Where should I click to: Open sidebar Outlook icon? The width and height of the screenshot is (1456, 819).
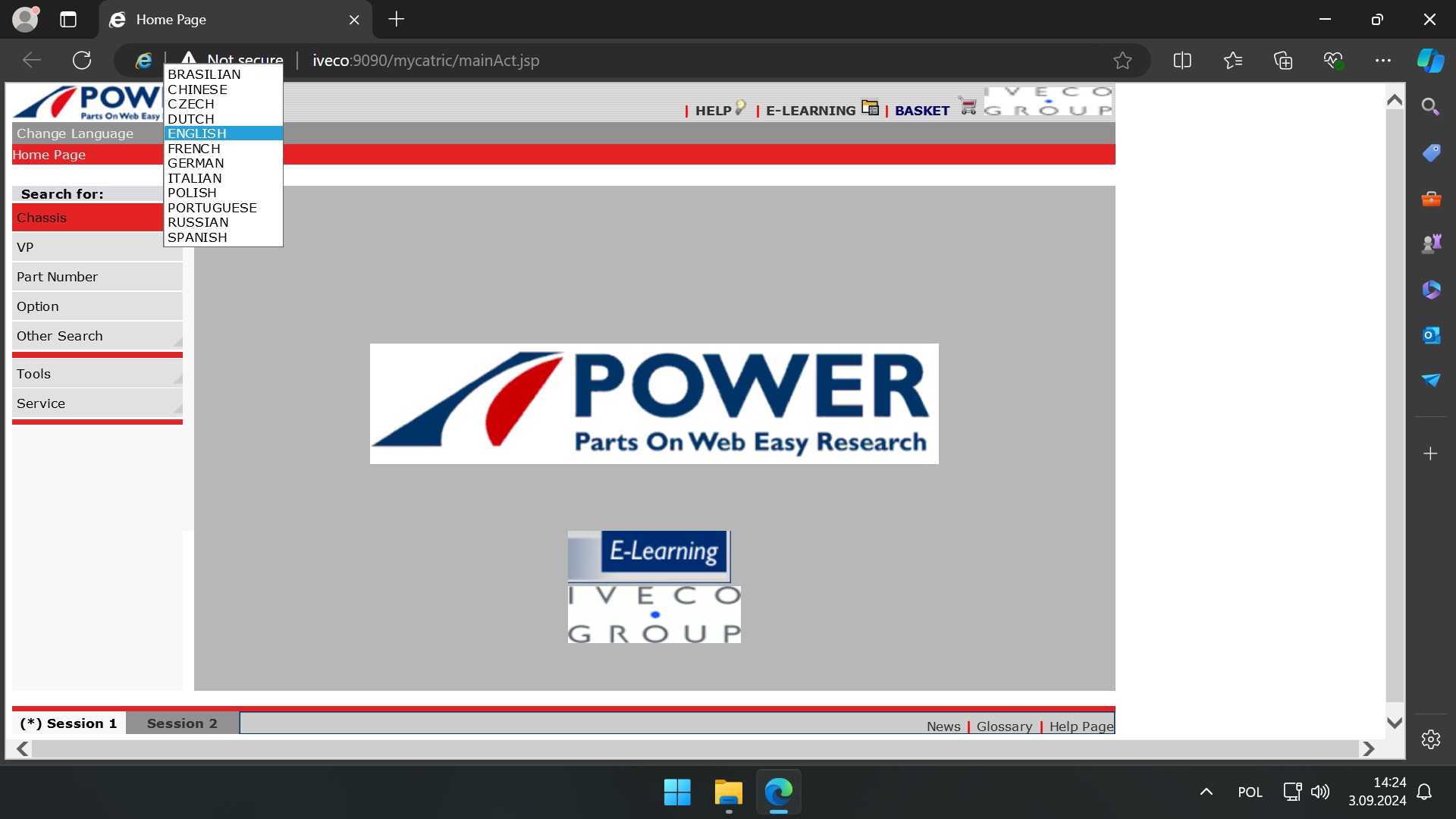point(1431,334)
